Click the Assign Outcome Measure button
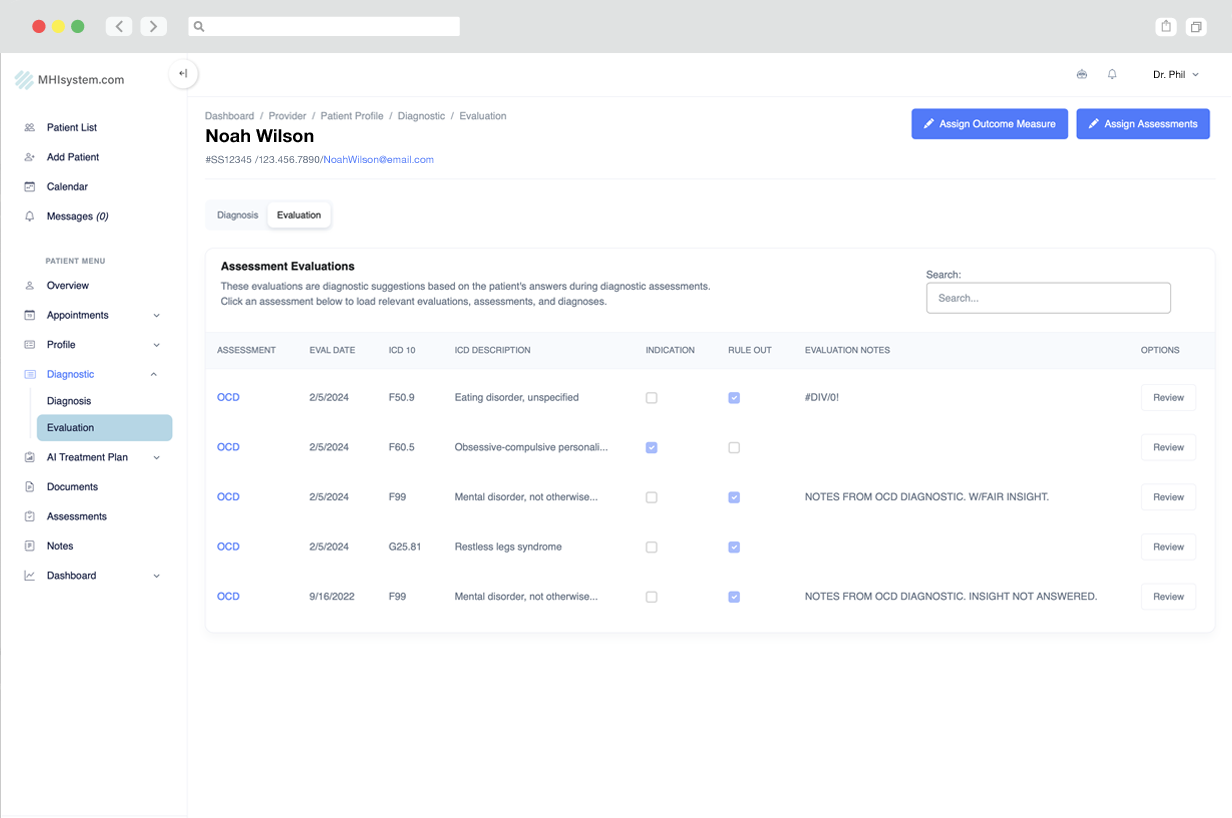Image resolution: width=1232 pixels, height=818 pixels. (x=989, y=124)
